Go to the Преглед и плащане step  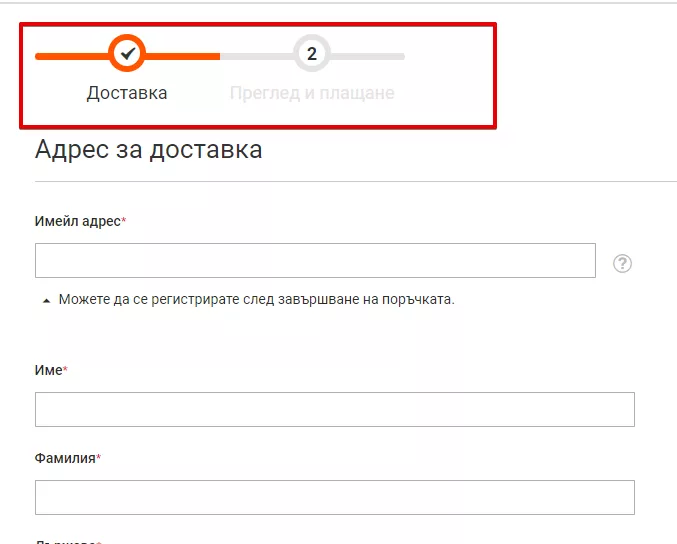coord(312,93)
